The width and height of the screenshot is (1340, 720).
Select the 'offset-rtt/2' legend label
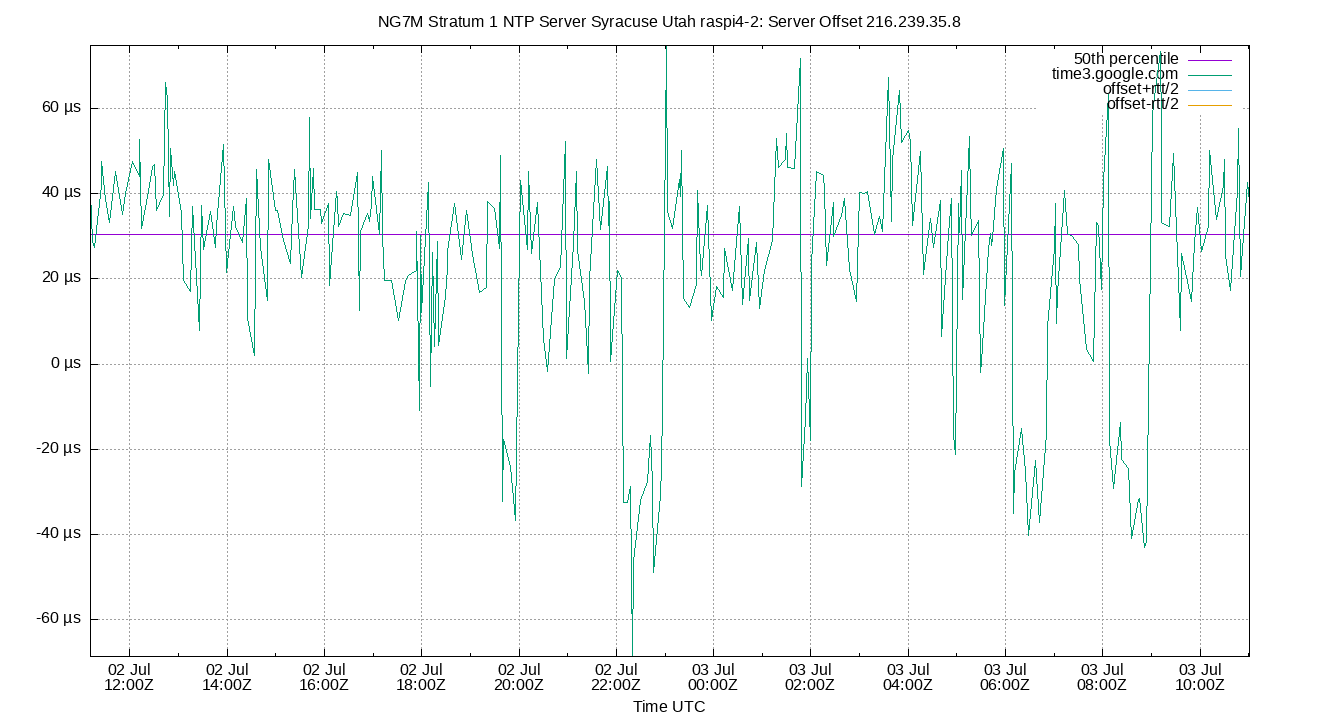1142,104
